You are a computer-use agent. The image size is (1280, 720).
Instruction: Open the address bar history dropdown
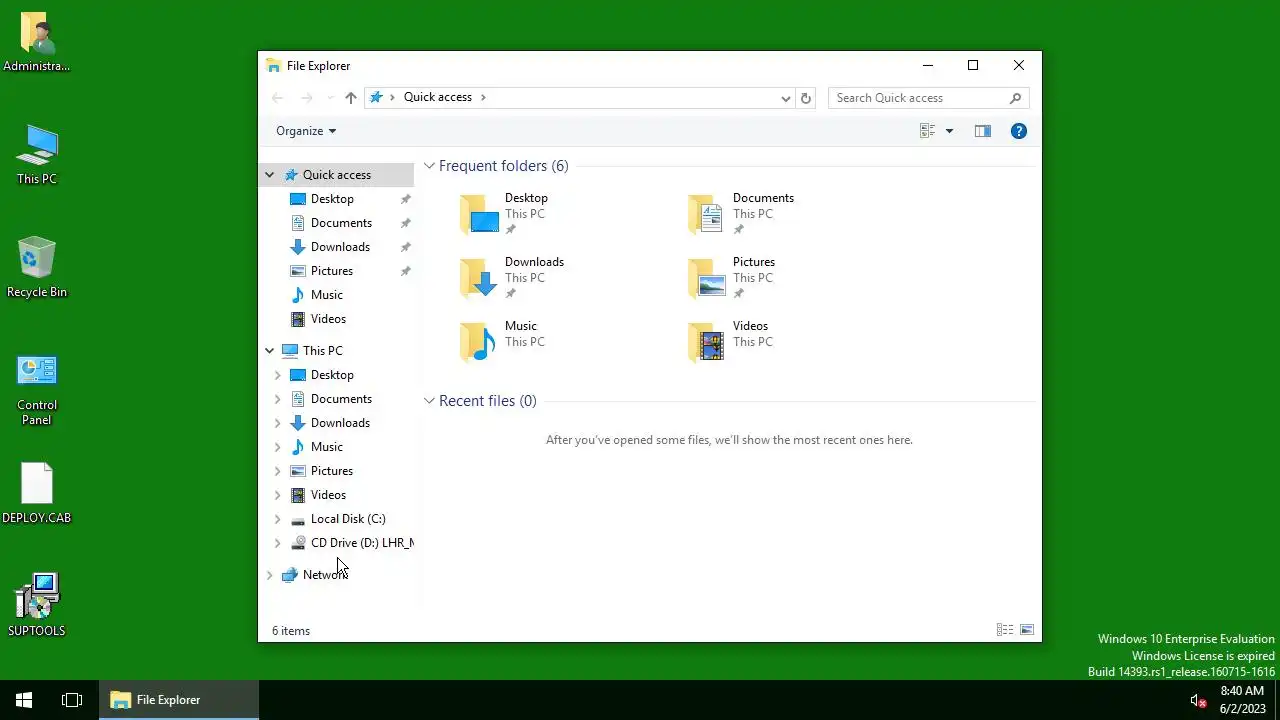click(x=786, y=98)
